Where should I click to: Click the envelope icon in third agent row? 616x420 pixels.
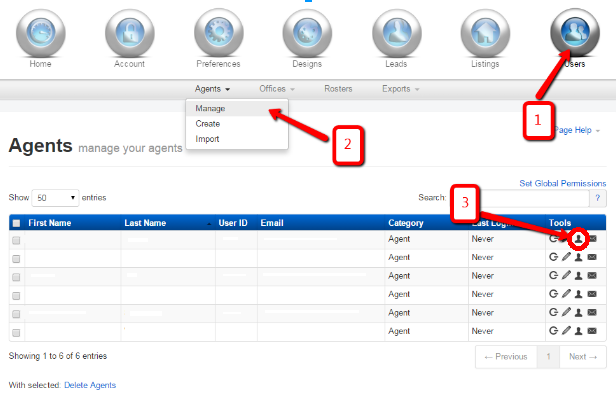click(592, 275)
